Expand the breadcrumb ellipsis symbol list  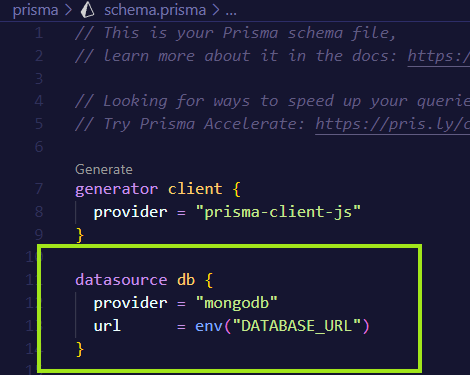pos(231,11)
